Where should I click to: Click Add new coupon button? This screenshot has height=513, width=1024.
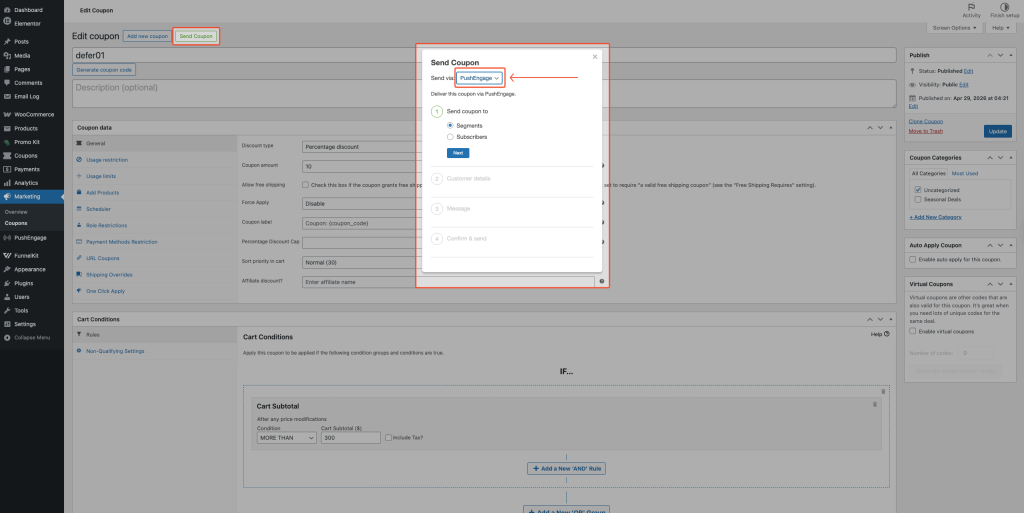coord(147,37)
